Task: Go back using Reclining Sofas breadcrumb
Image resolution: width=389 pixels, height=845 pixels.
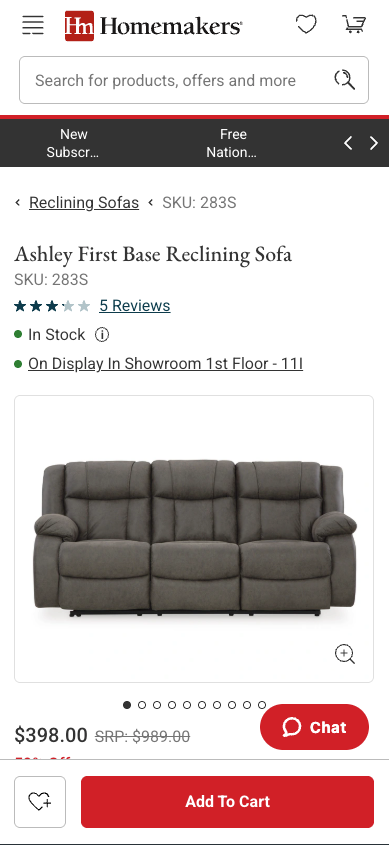Action: (84, 203)
